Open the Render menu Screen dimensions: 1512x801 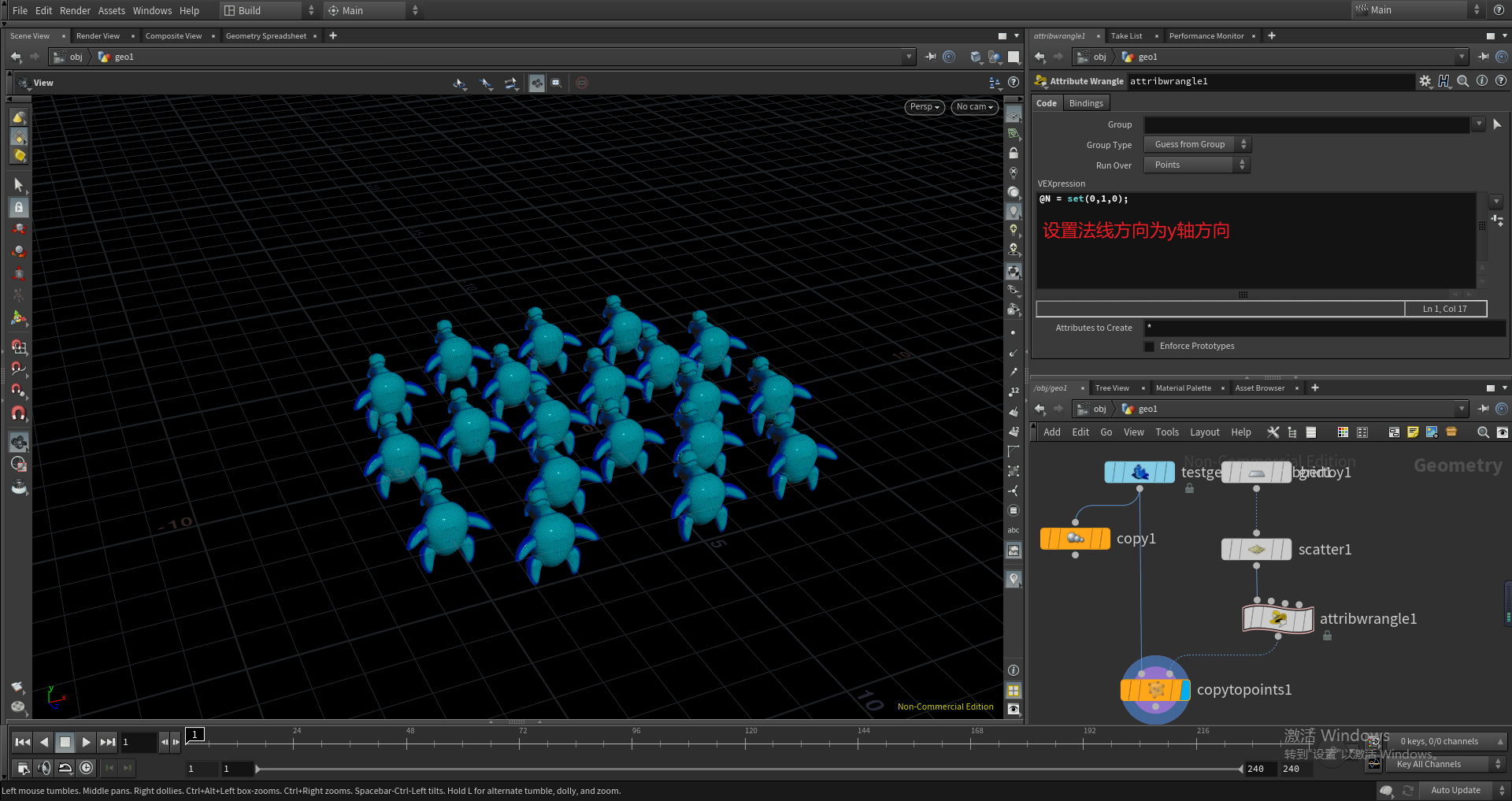click(75, 10)
